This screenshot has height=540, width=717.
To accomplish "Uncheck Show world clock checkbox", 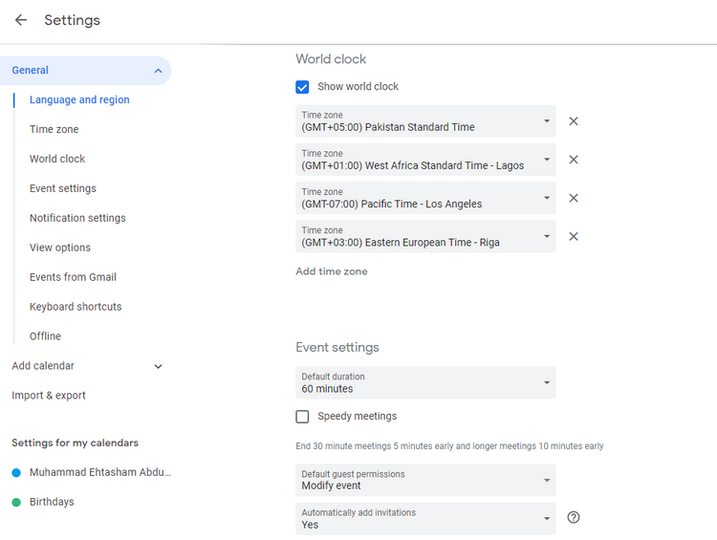I will coord(302,87).
